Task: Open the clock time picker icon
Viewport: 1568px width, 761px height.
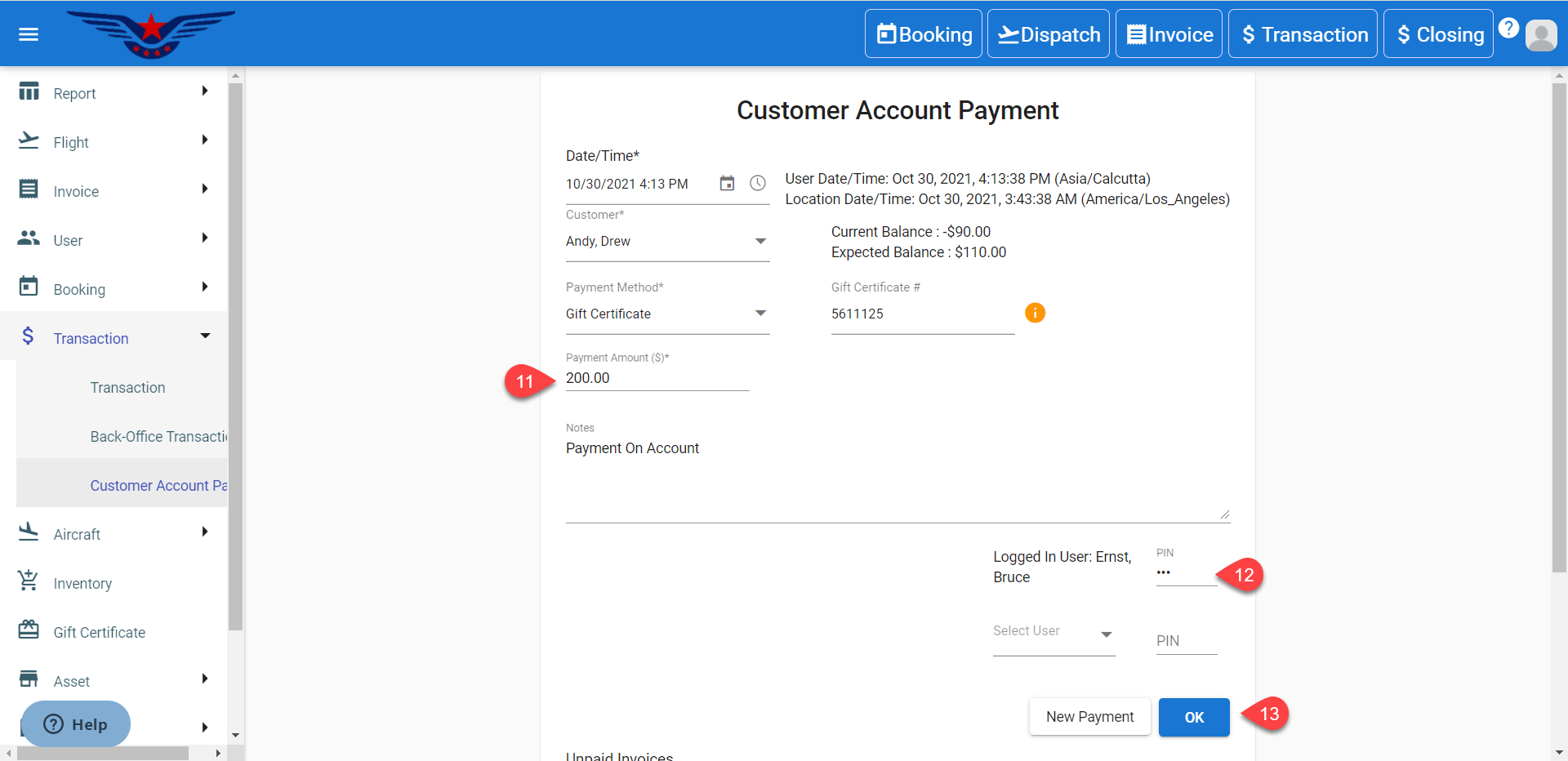Action: point(758,184)
